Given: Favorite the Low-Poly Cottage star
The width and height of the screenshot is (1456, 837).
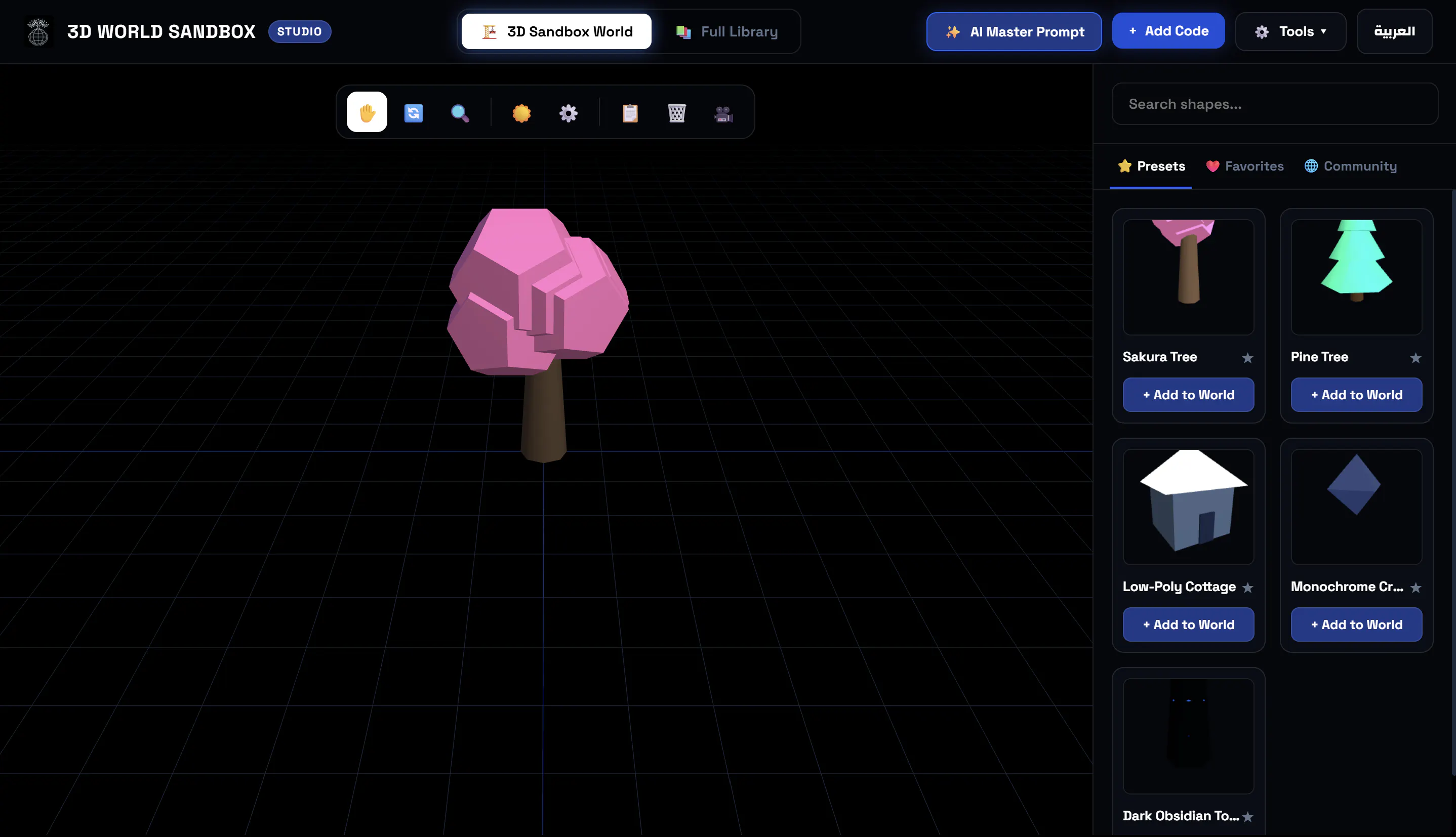Looking at the screenshot, I should point(1247,587).
